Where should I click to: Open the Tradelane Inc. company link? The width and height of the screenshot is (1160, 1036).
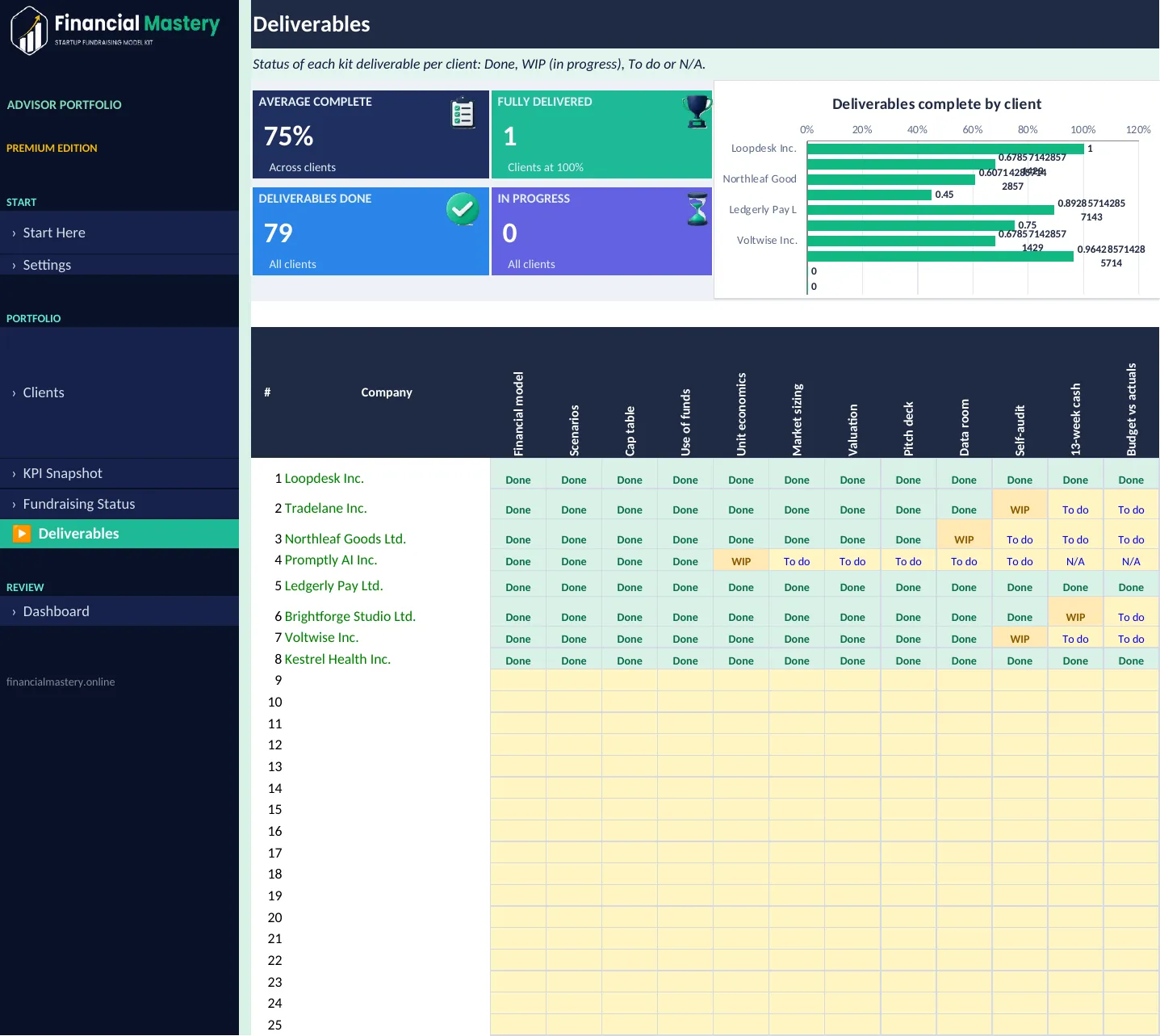point(325,508)
